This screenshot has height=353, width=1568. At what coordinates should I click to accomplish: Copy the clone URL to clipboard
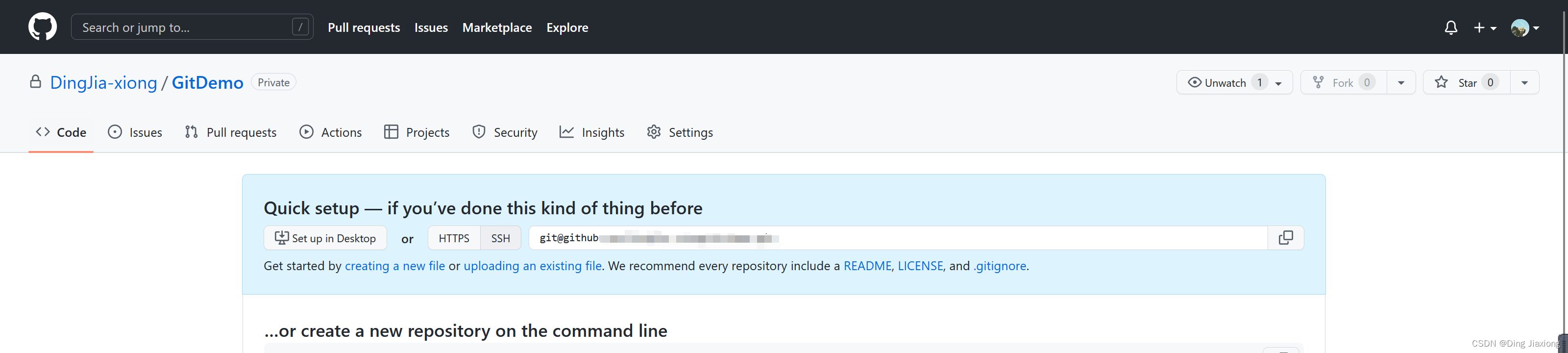[1286, 238]
